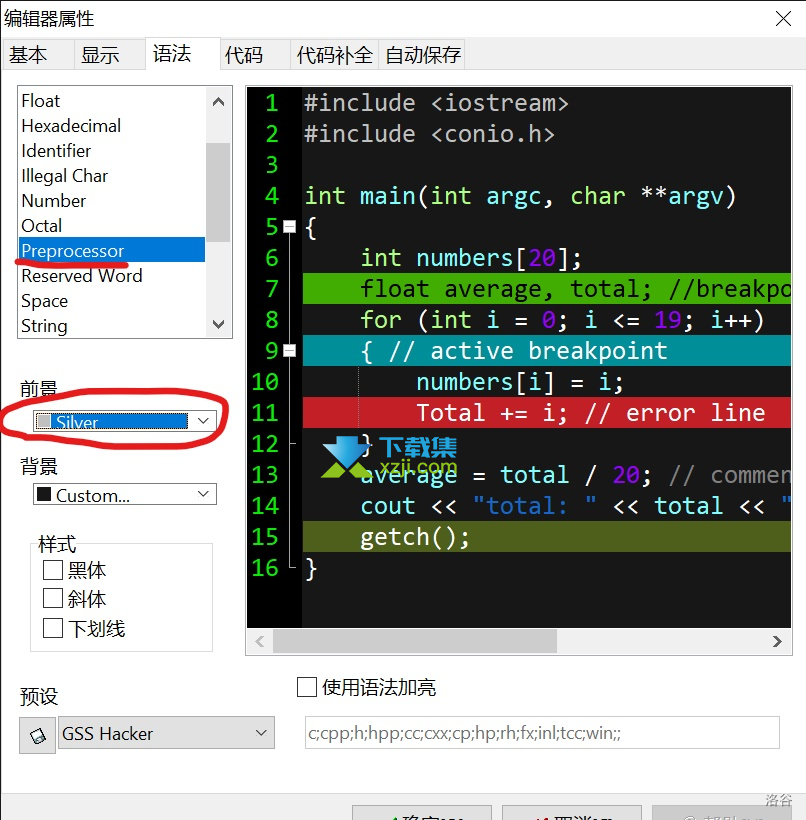Click the #include <conio.h> preview line
806x820 pixels.
click(429, 134)
